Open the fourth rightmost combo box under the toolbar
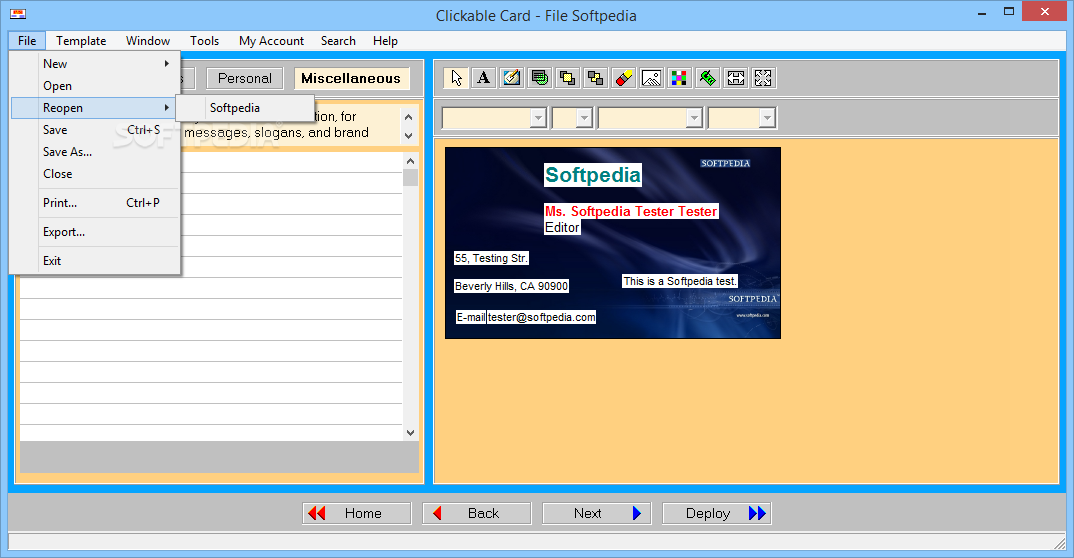 pyautogui.click(x=742, y=118)
